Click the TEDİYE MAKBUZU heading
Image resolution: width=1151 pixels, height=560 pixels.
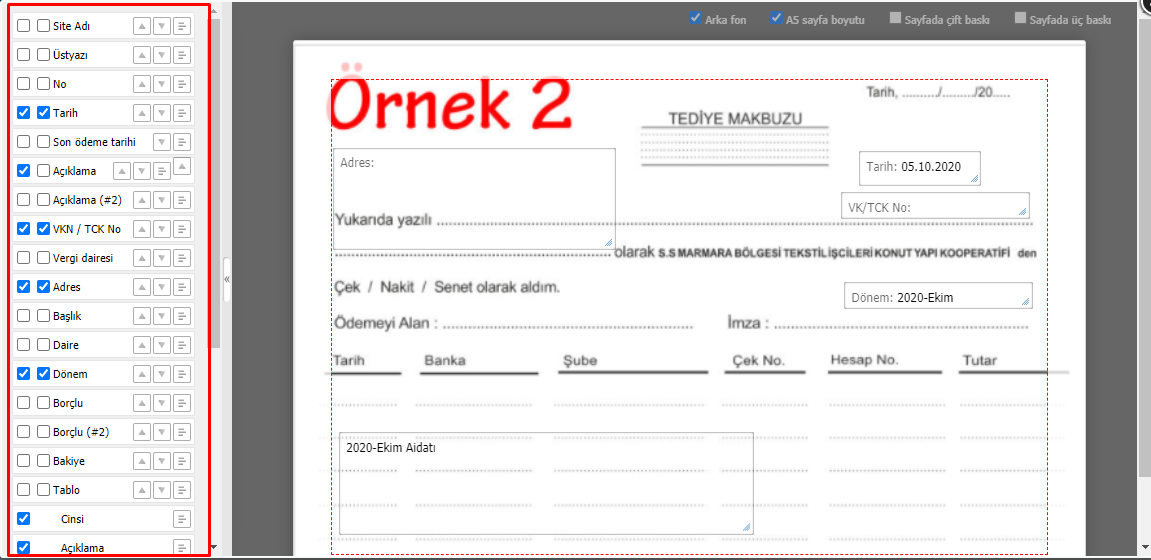pyautogui.click(x=735, y=119)
